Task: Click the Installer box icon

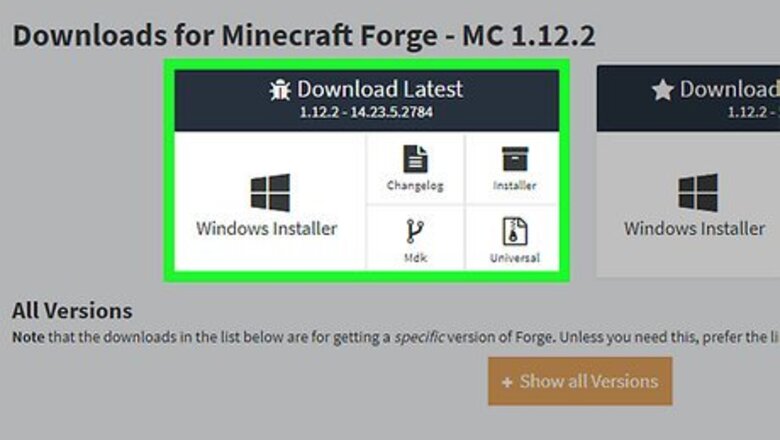Action: click(515, 159)
